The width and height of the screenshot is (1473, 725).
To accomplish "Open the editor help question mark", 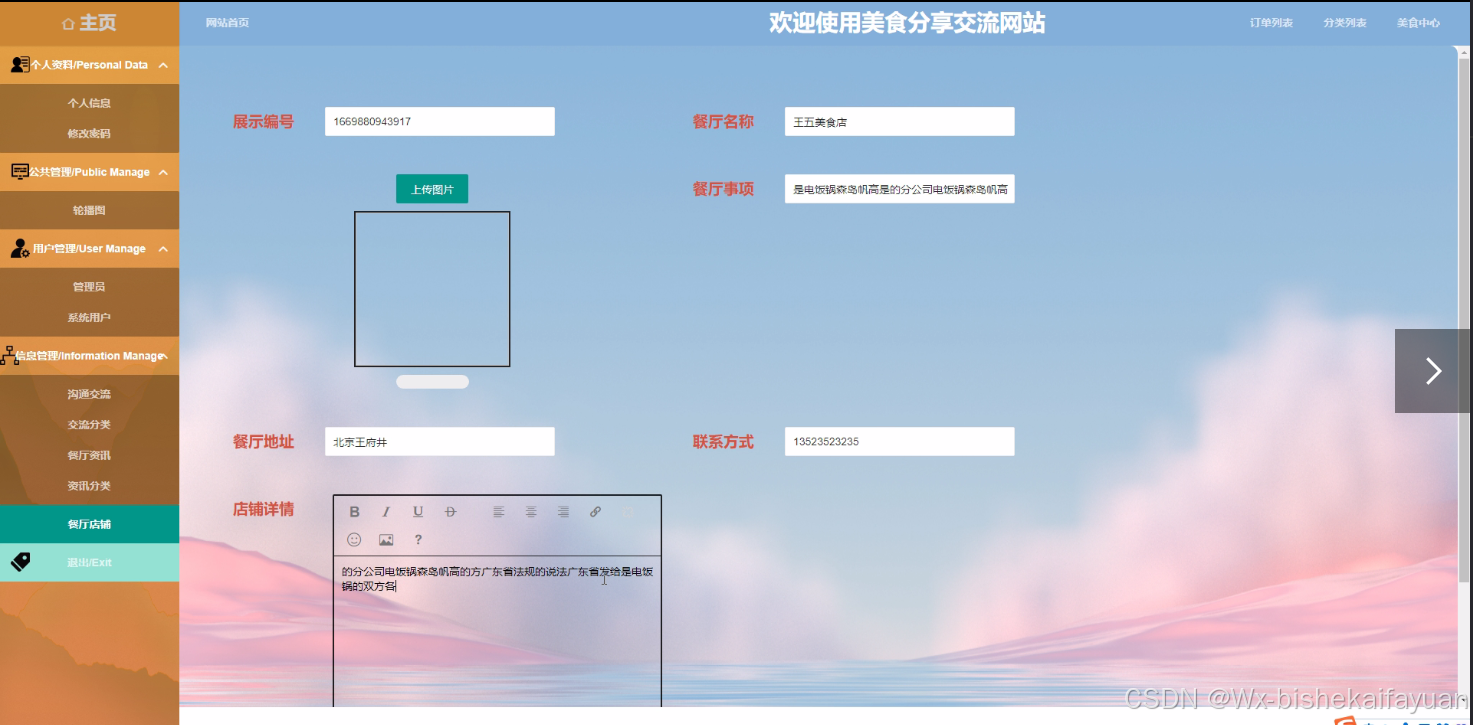I will click(x=418, y=540).
